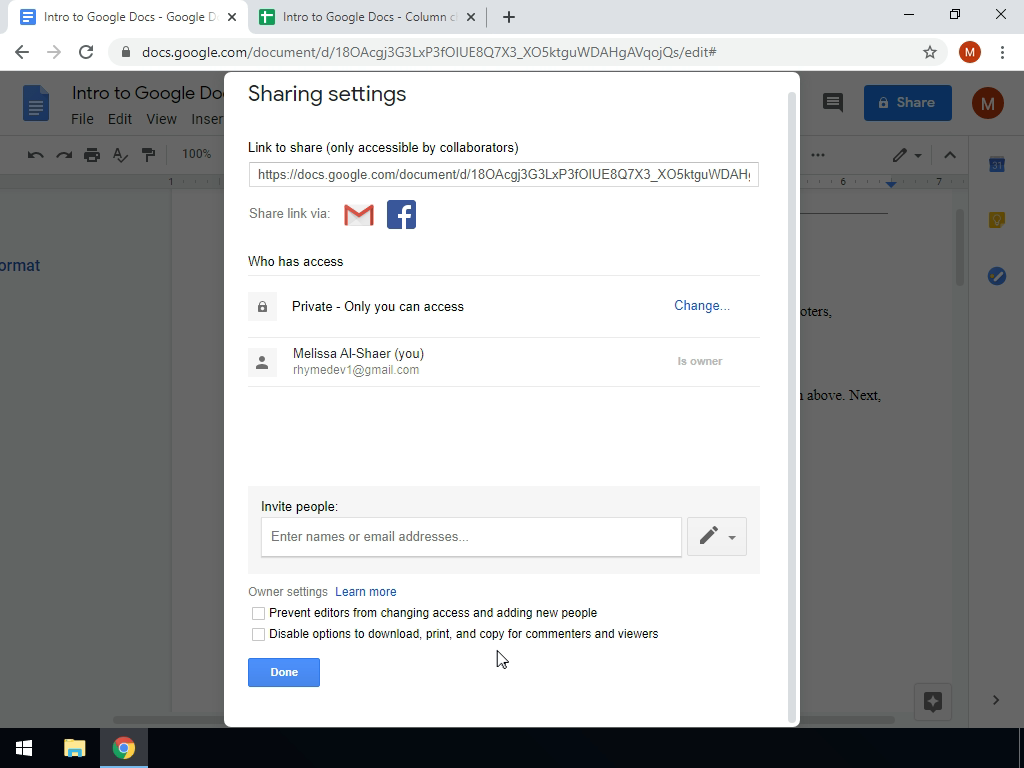Open the three-dot More toolbar options
The image size is (1024, 768).
point(818,155)
